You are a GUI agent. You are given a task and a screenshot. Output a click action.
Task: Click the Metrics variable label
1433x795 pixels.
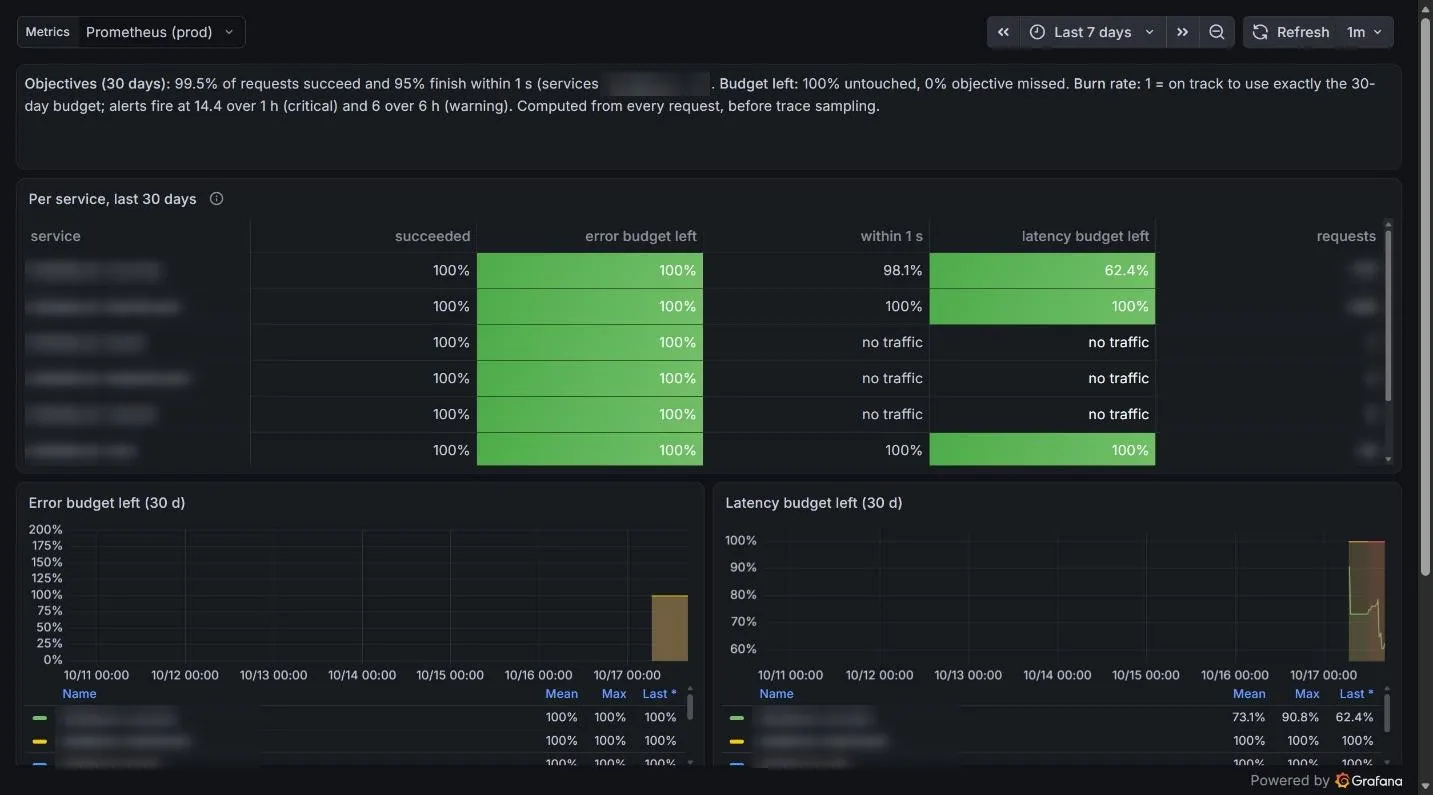coord(47,32)
